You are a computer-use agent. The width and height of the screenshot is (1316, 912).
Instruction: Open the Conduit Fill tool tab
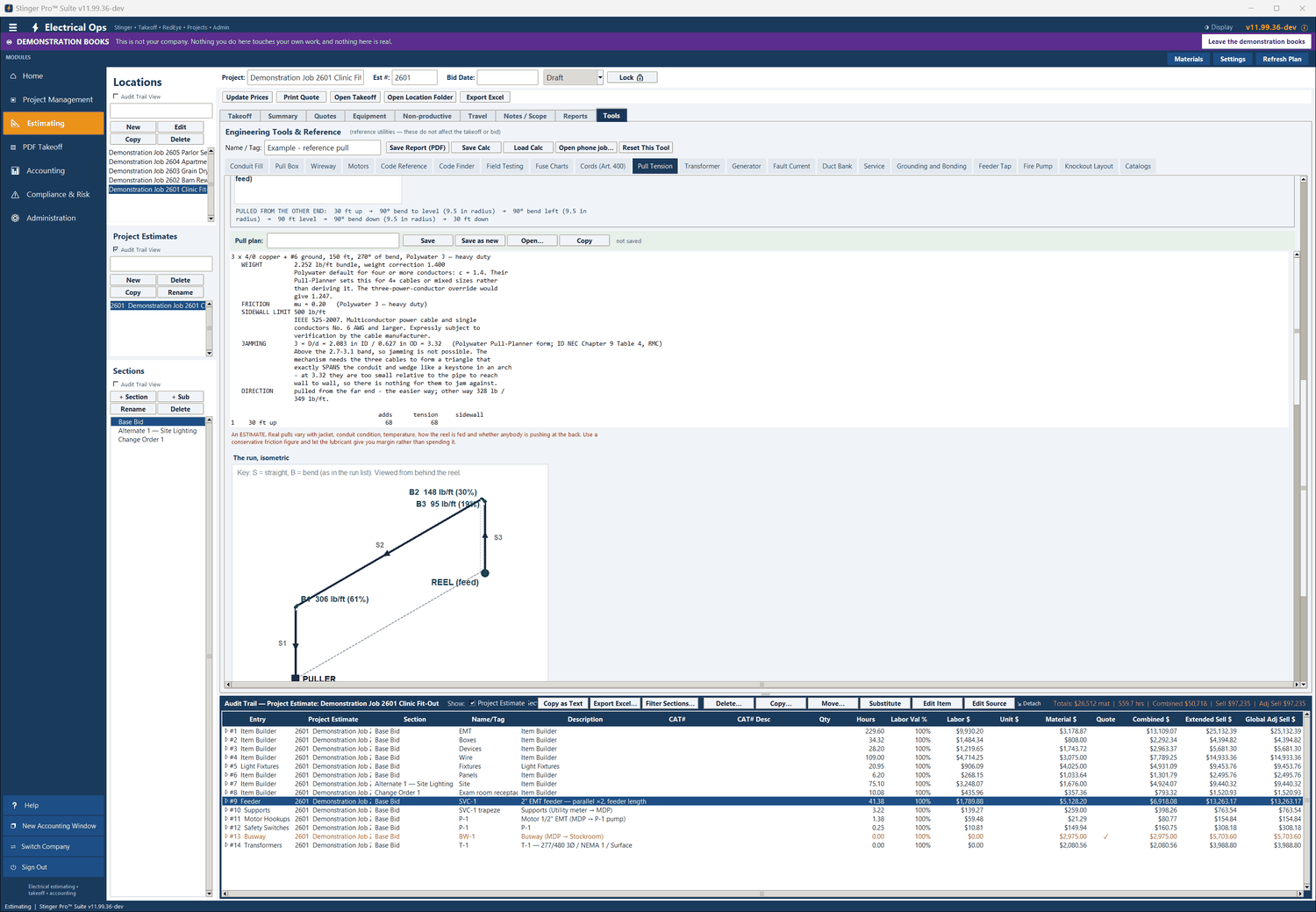247,166
